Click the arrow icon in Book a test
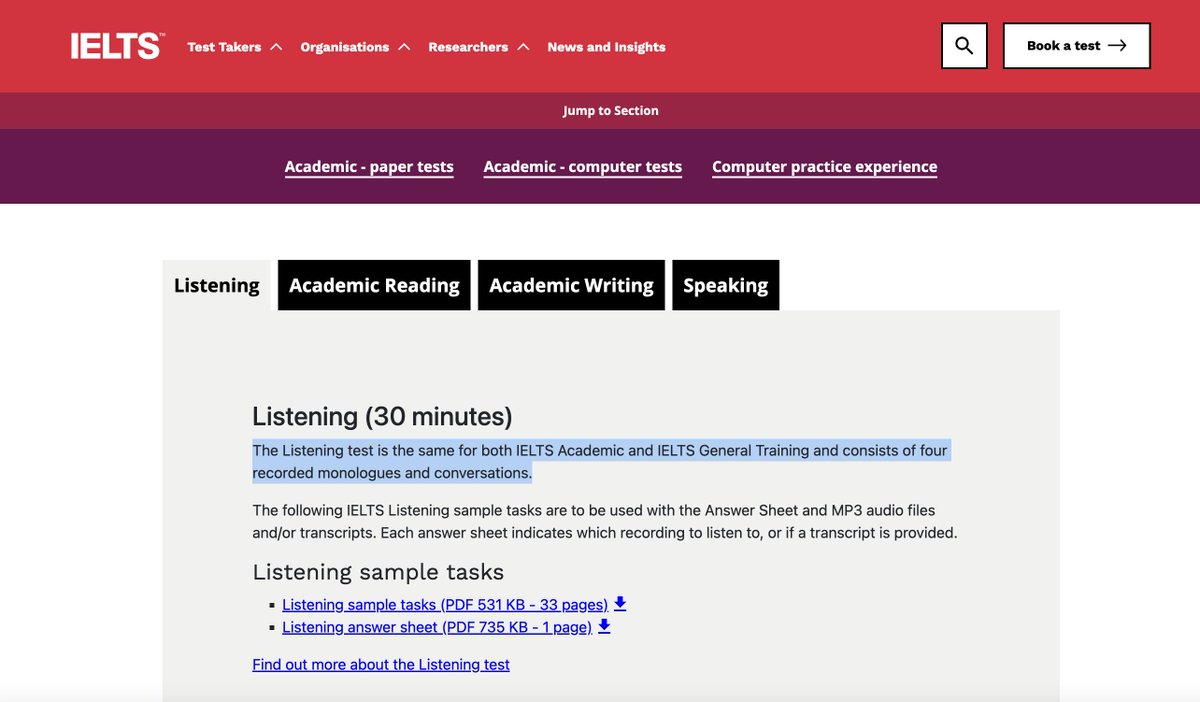 click(x=1117, y=46)
